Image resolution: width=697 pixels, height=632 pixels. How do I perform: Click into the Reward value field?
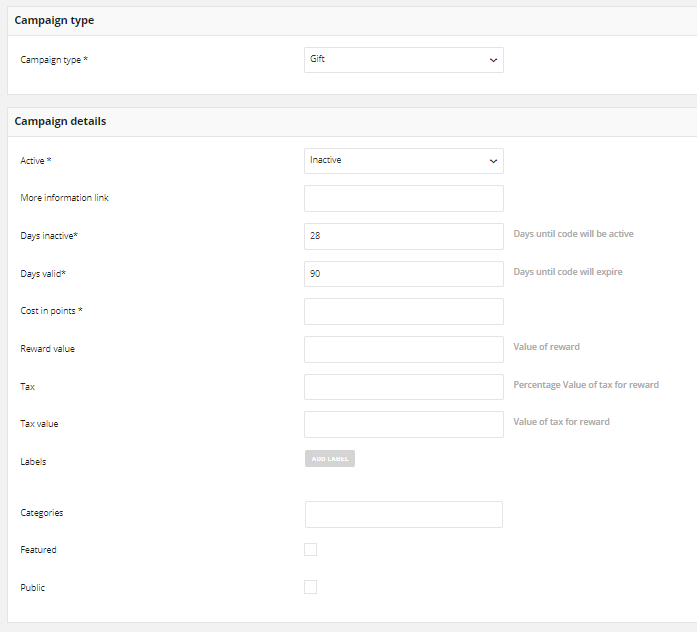tap(404, 349)
